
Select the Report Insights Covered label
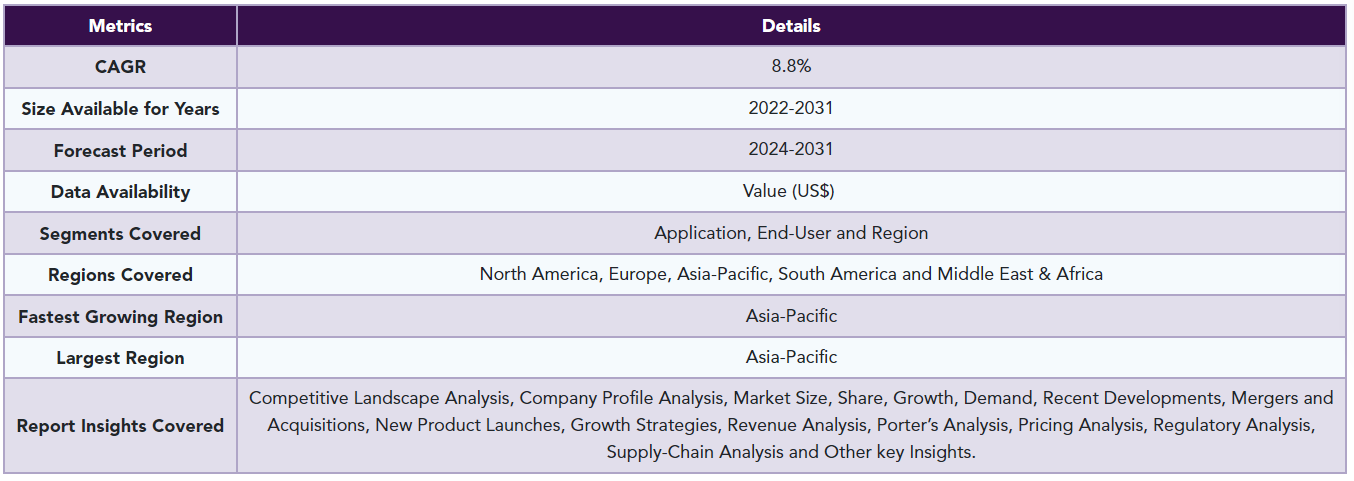click(120, 426)
